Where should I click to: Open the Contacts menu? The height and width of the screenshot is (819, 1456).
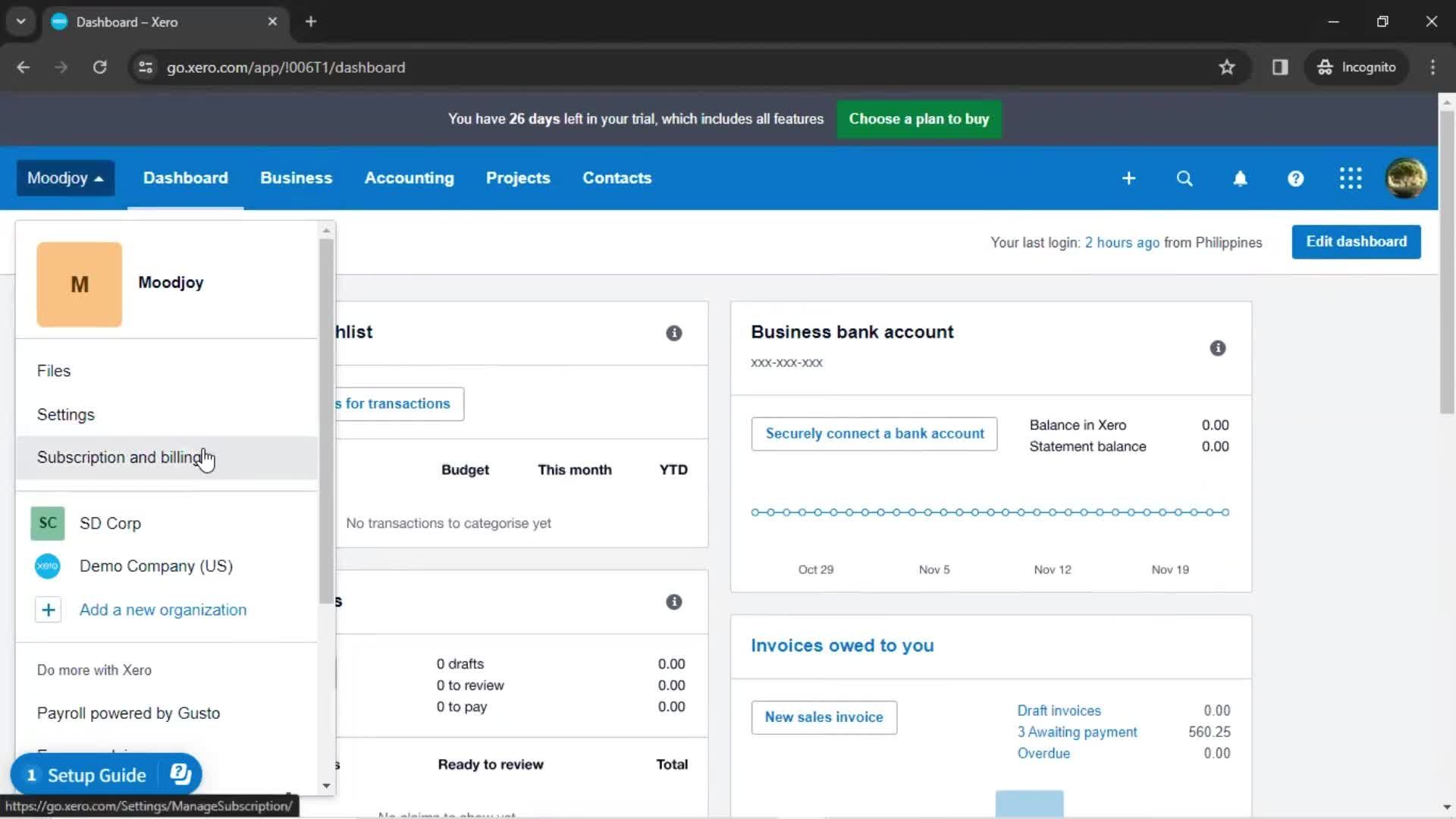tap(617, 178)
